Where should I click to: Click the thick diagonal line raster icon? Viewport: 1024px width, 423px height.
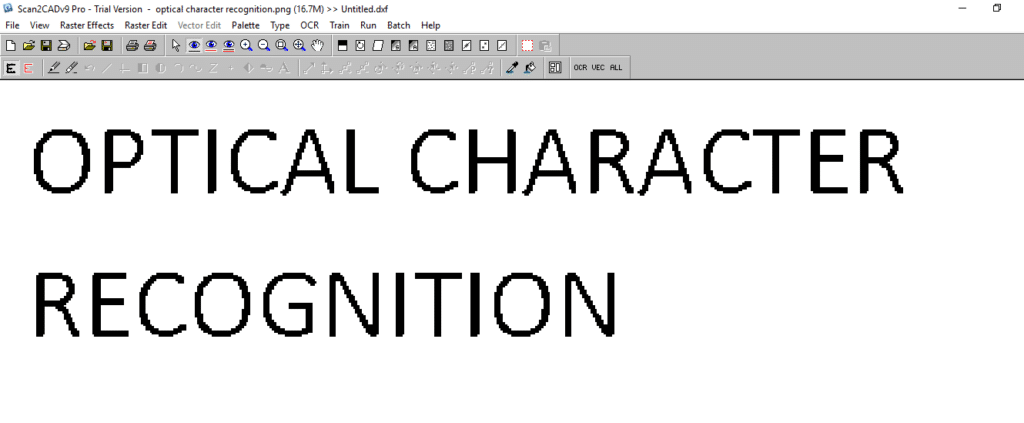tap(466, 46)
